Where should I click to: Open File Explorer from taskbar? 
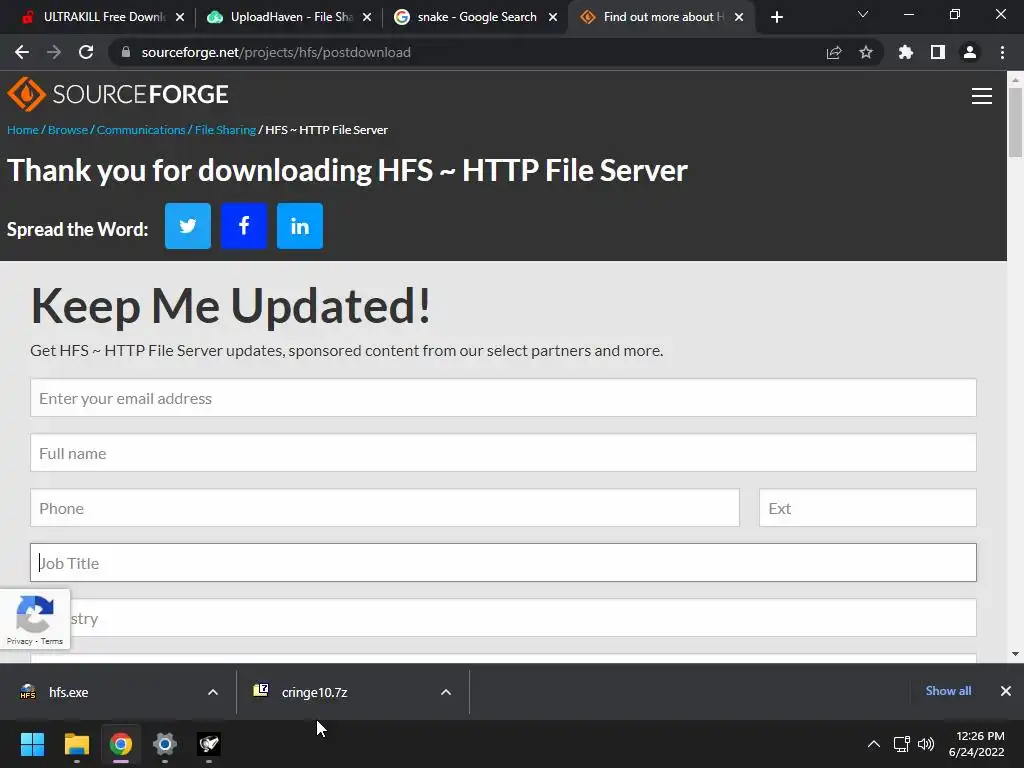[76, 744]
